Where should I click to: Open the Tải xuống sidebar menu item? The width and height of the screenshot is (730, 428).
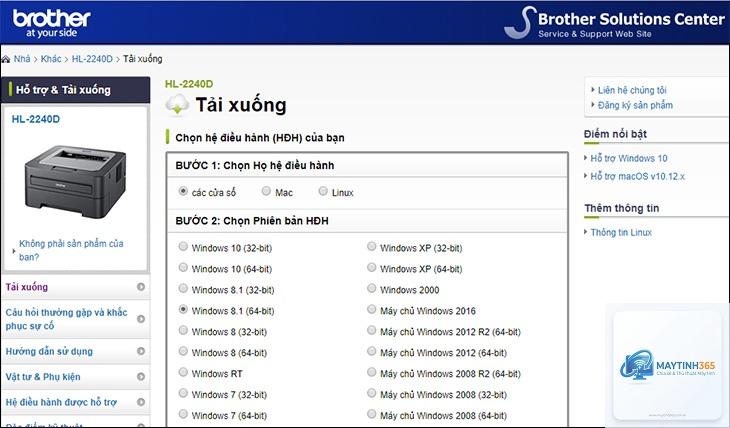click(x=76, y=287)
